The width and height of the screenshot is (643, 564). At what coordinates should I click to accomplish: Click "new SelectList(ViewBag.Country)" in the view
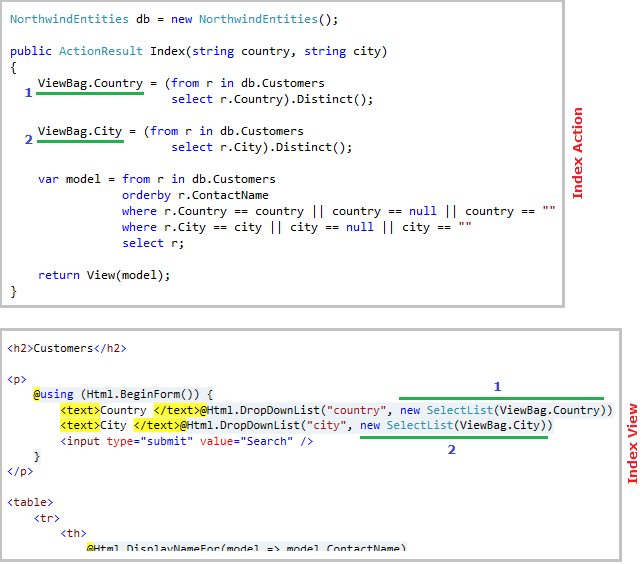[502, 410]
